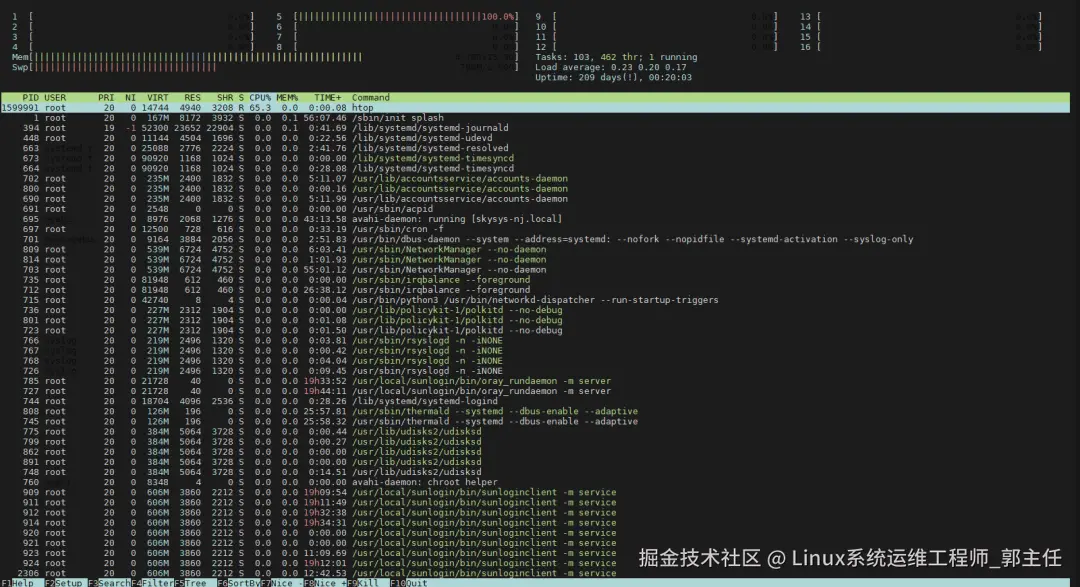This screenshot has width=1080, height=587.
Task: Sort by the MEM% column header
Action: 287,98
